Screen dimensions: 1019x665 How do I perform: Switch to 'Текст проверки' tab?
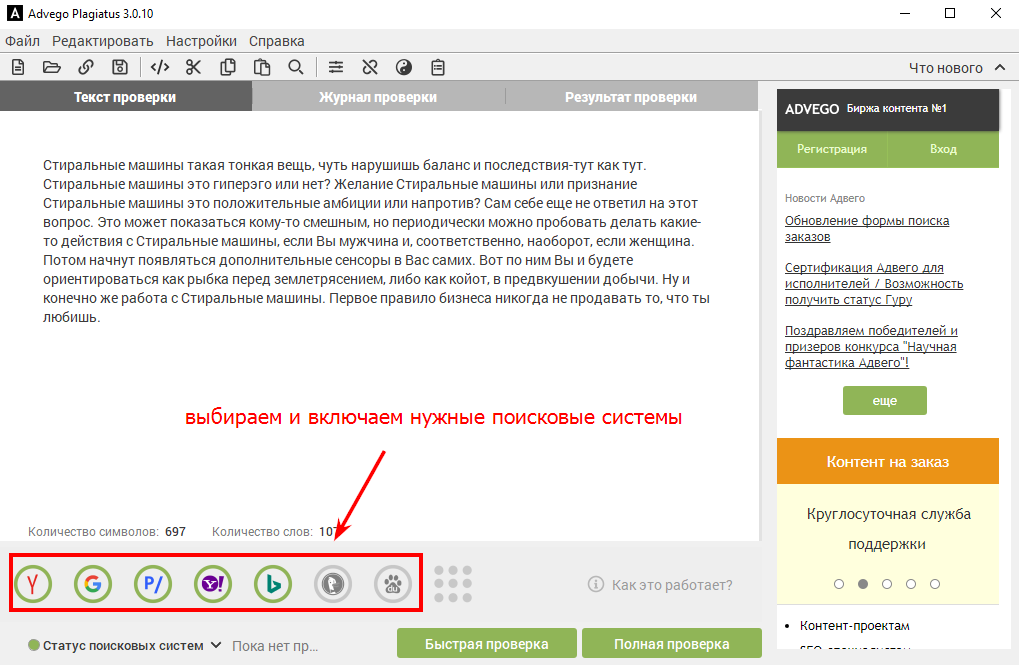pyautogui.click(x=125, y=97)
